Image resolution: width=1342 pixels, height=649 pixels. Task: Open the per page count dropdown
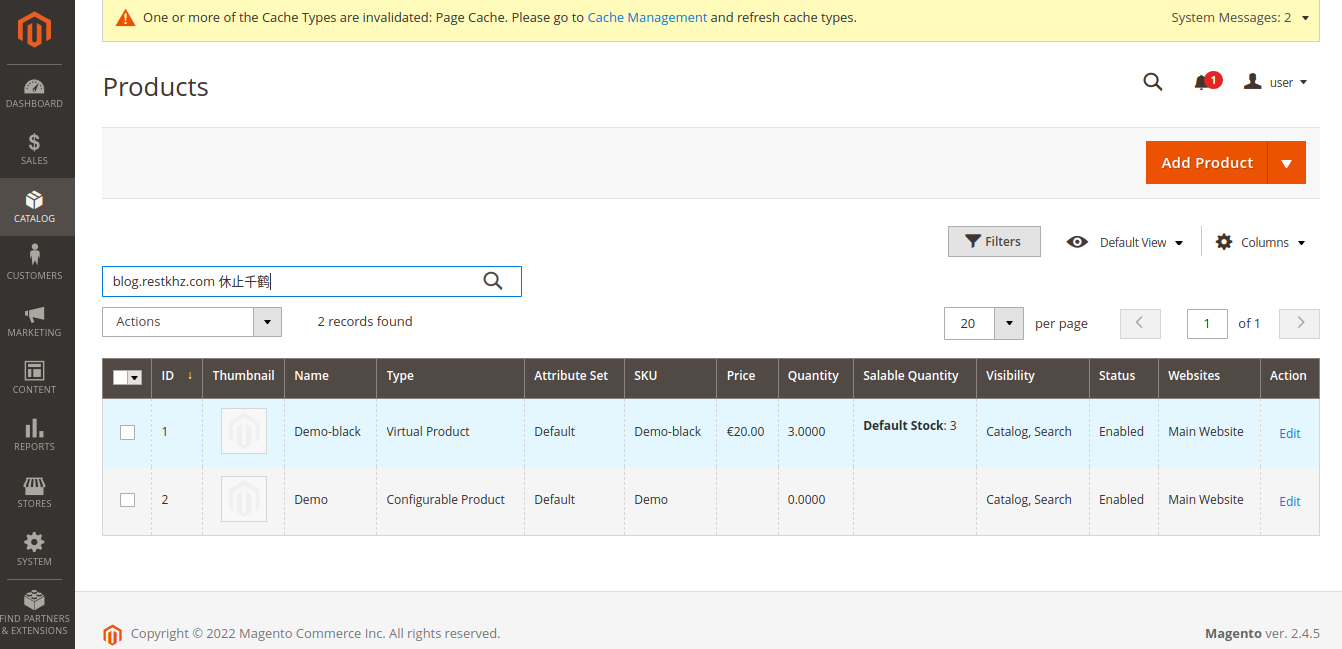point(1009,323)
